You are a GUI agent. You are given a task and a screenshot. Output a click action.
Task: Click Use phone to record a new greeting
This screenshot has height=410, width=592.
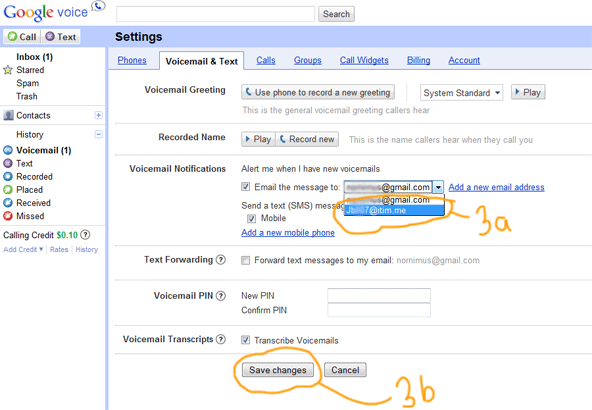(318, 92)
